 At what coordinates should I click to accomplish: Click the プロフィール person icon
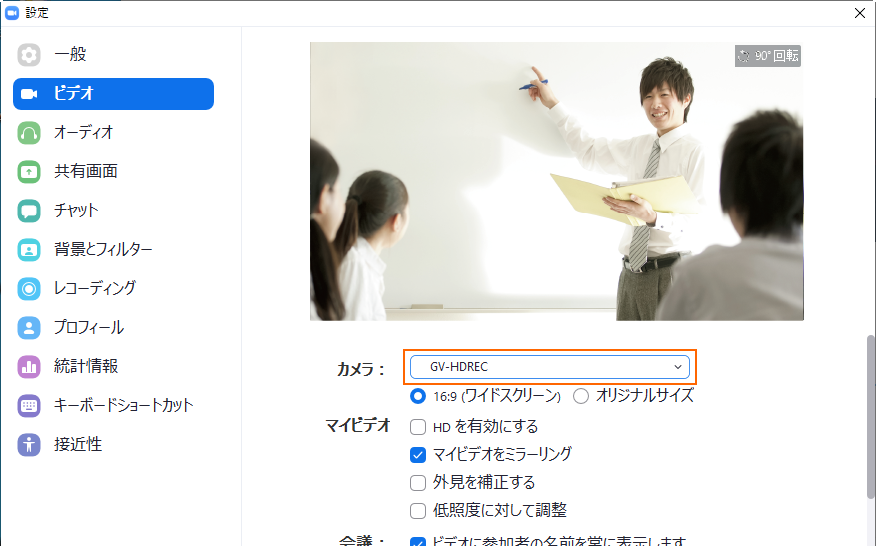28,327
